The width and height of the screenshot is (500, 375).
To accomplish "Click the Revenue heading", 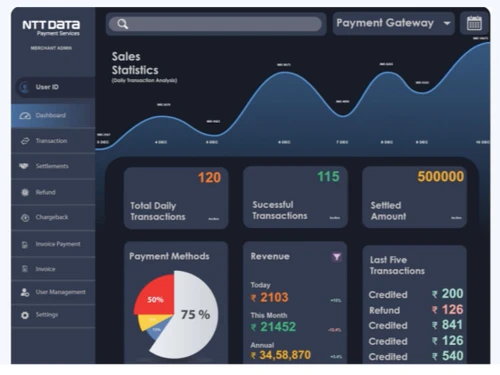I will tap(270, 256).
